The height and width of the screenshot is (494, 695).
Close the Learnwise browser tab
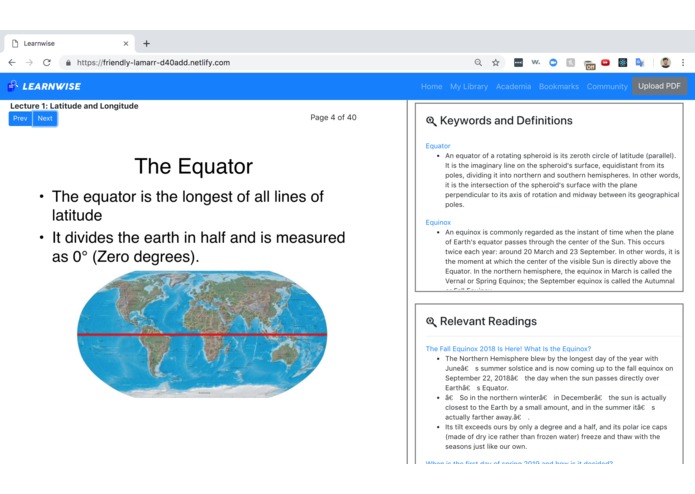point(126,43)
